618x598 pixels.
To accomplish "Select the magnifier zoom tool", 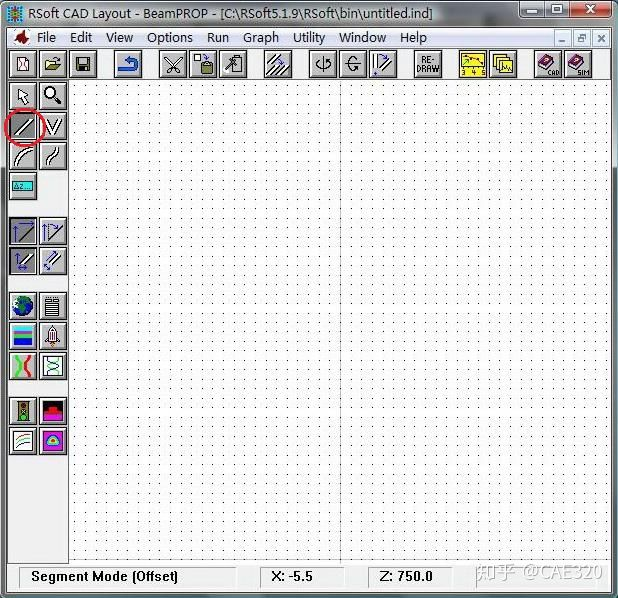I will [x=53, y=96].
